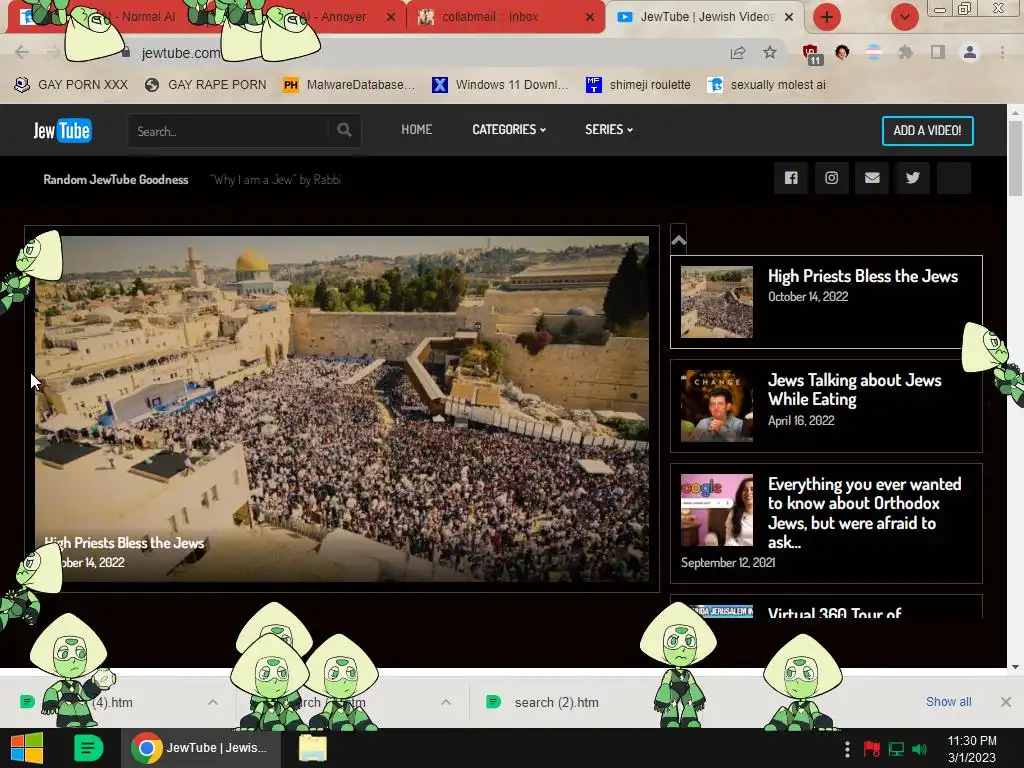Go to the HOME menu item
The height and width of the screenshot is (768, 1024).
[x=417, y=129]
